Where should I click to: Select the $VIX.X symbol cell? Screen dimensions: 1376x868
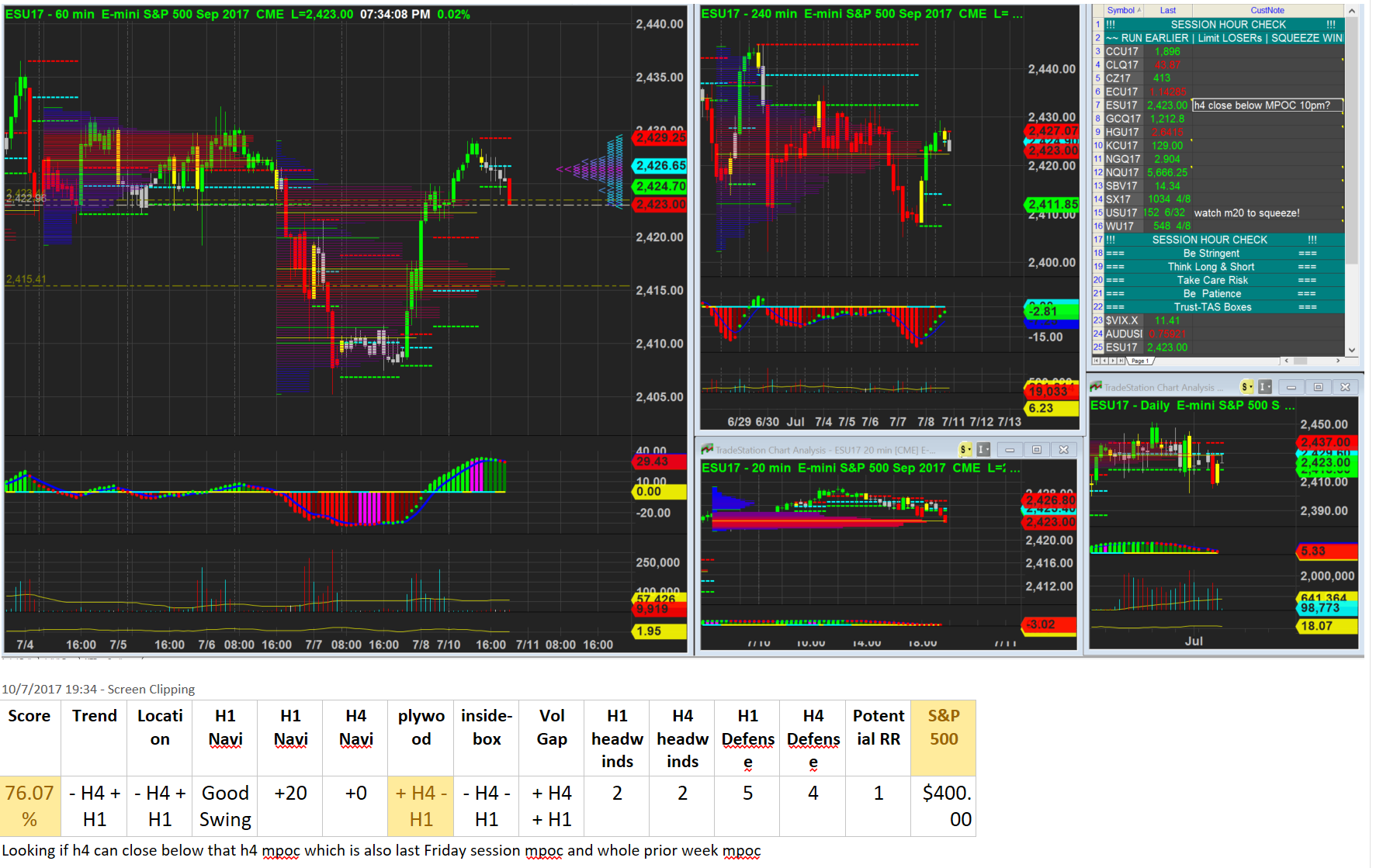(x=1122, y=320)
